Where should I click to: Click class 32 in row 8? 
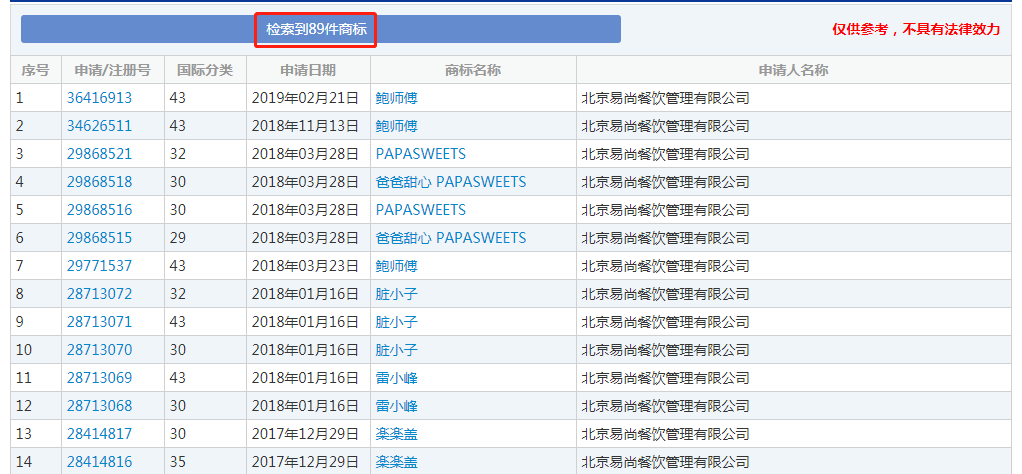pyautogui.click(x=178, y=294)
